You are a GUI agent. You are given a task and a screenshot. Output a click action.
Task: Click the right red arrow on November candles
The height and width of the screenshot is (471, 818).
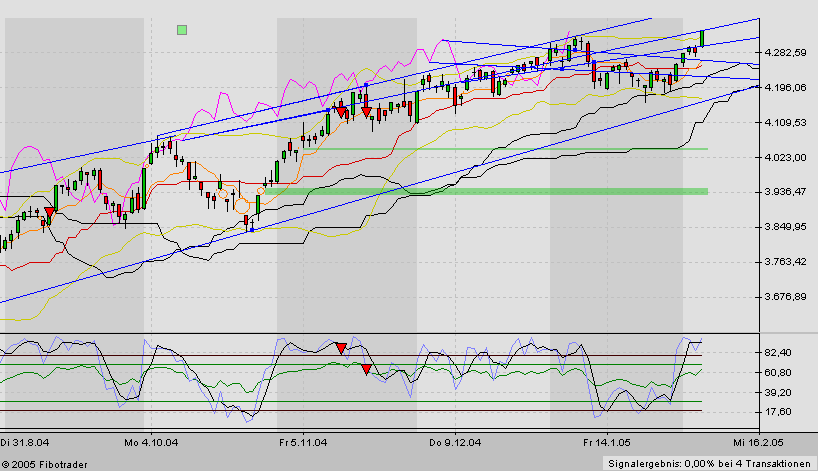[366, 110]
